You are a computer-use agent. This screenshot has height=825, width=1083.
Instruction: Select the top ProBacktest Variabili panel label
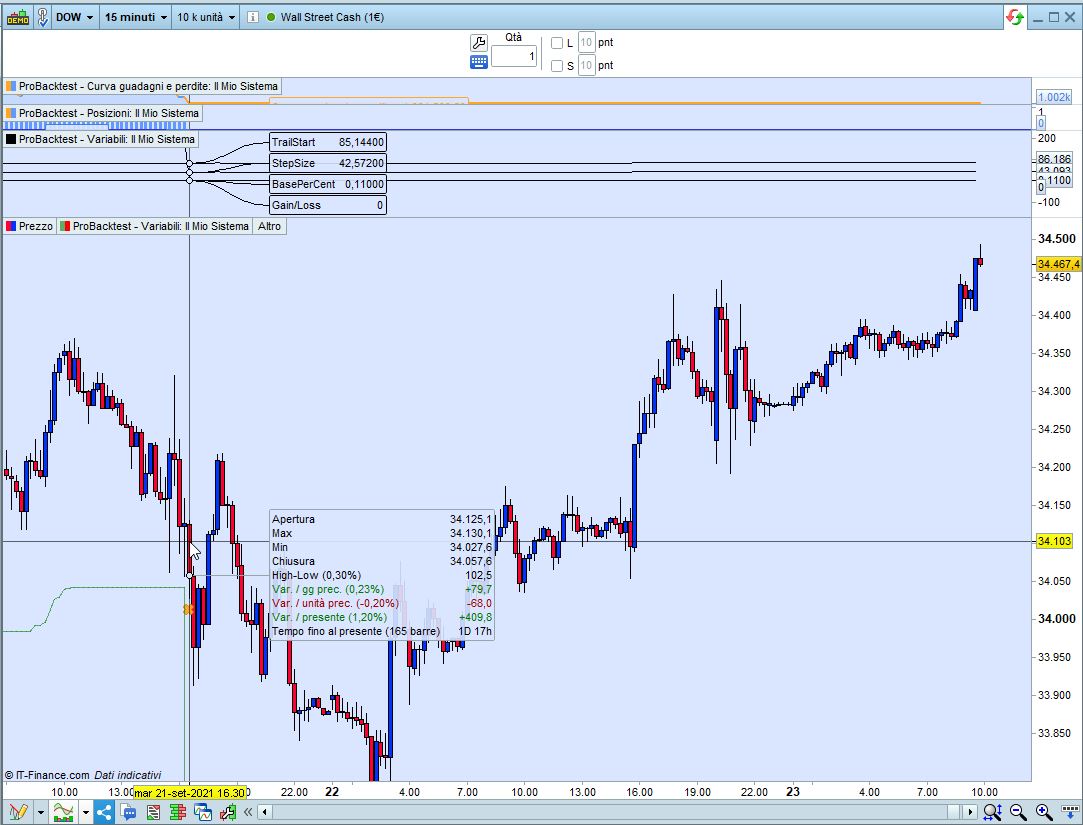pyautogui.click(x=101, y=140)
